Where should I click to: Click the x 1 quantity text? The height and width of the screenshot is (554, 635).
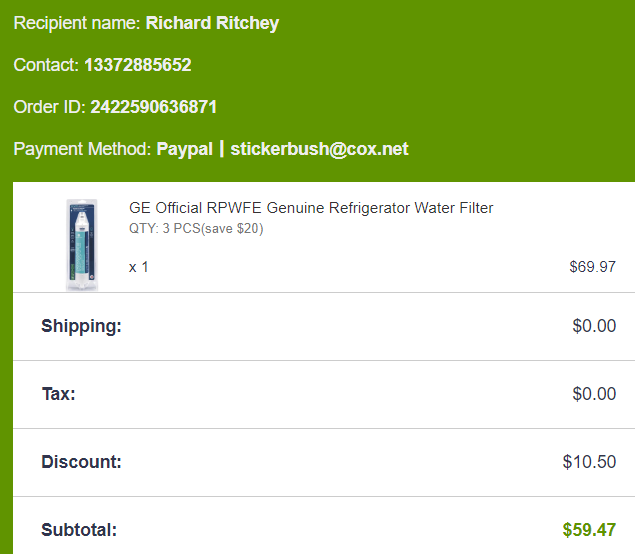[139, 267]
